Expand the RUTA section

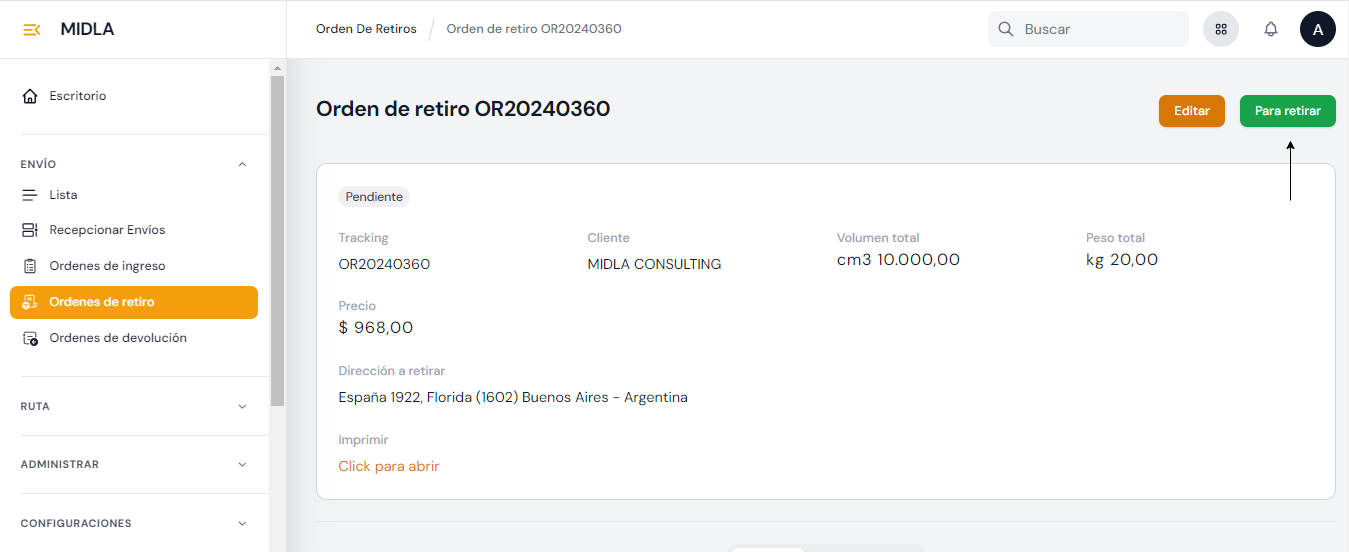pos(242,406)
